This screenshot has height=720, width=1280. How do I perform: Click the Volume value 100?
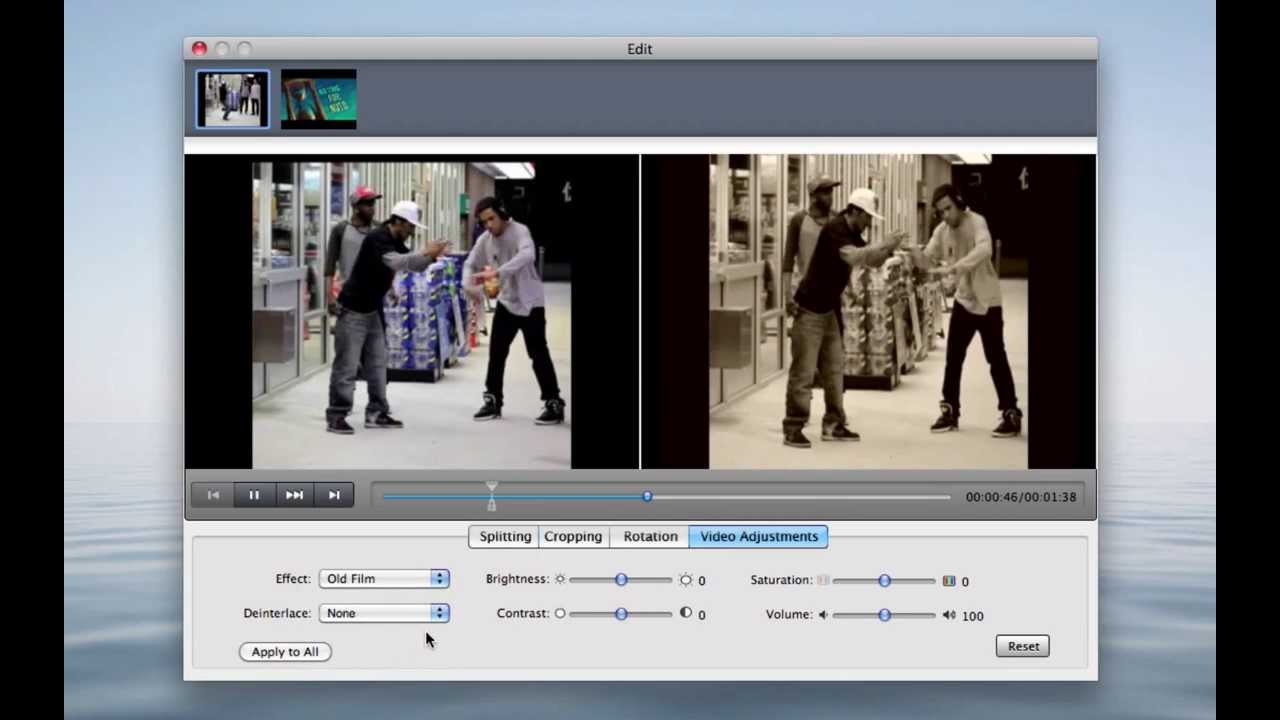click(x=972, y=616)
